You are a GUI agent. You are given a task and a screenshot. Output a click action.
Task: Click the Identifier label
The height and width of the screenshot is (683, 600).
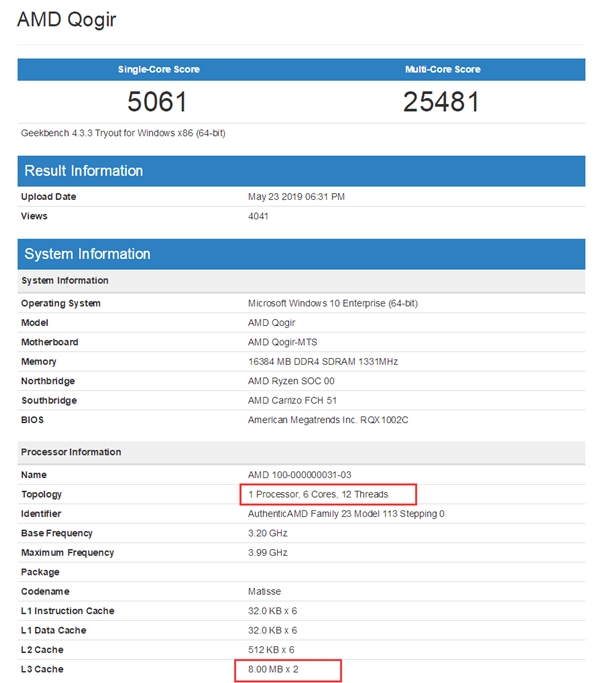(x=41, y=514)
